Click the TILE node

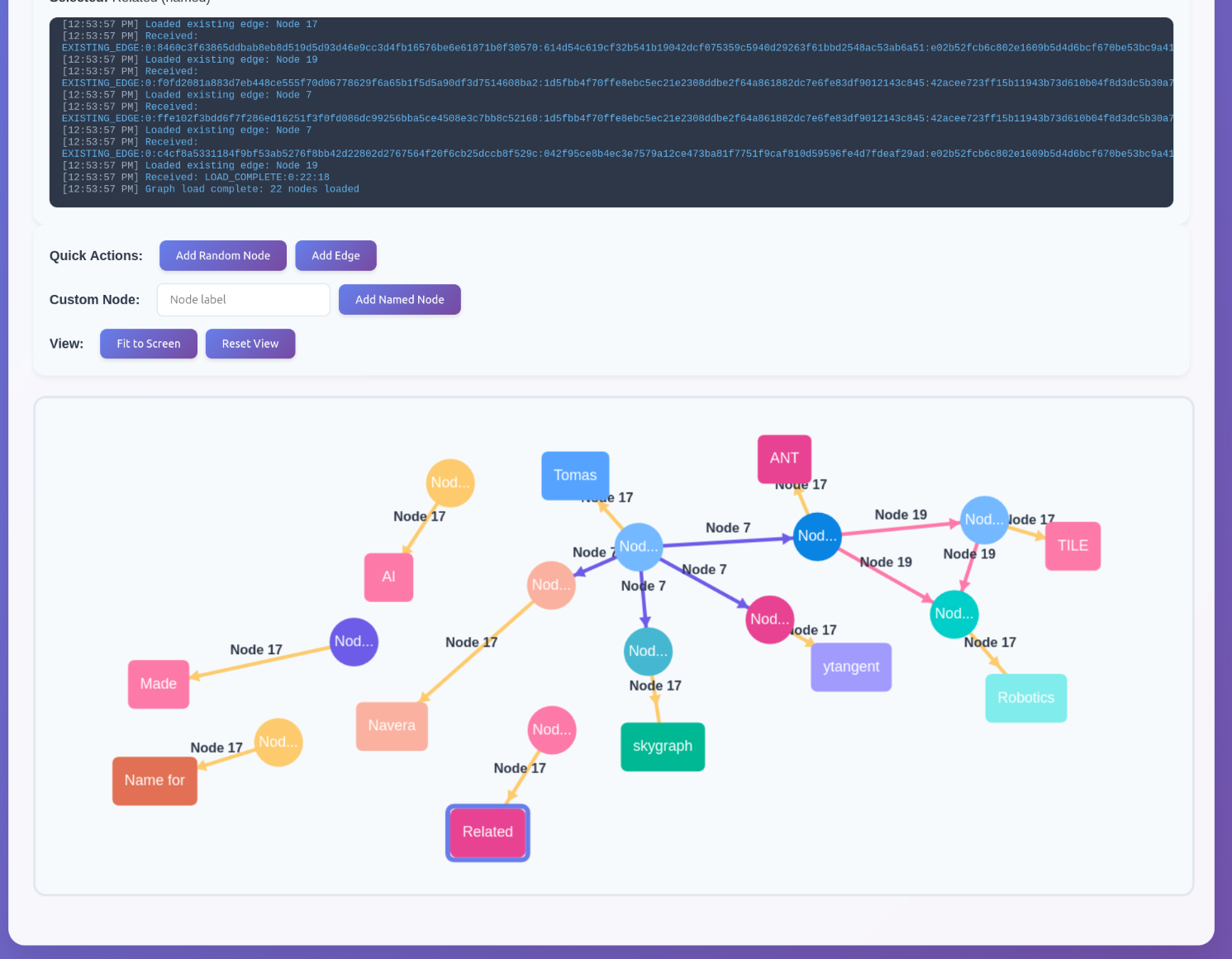click(x=1073, y=546)
